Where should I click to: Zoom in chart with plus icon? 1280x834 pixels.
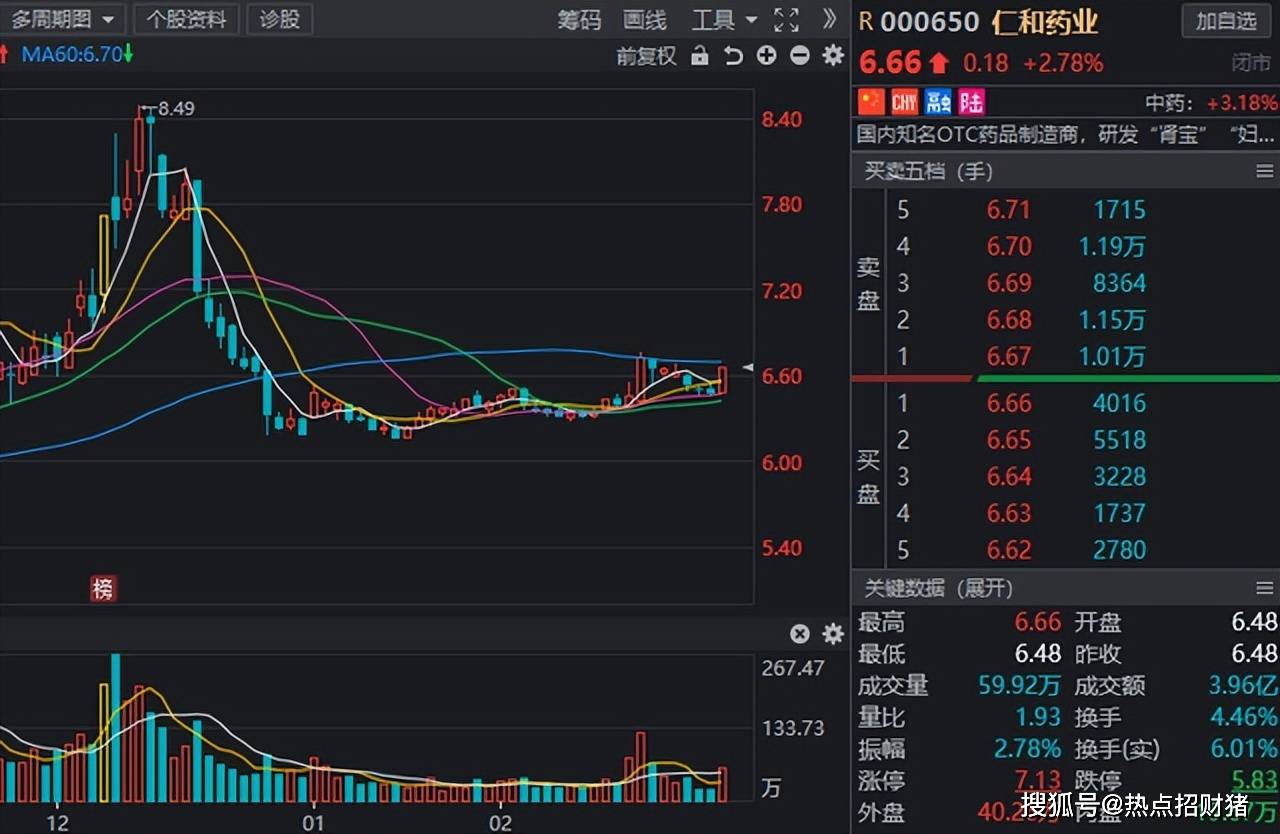(766, 56)
